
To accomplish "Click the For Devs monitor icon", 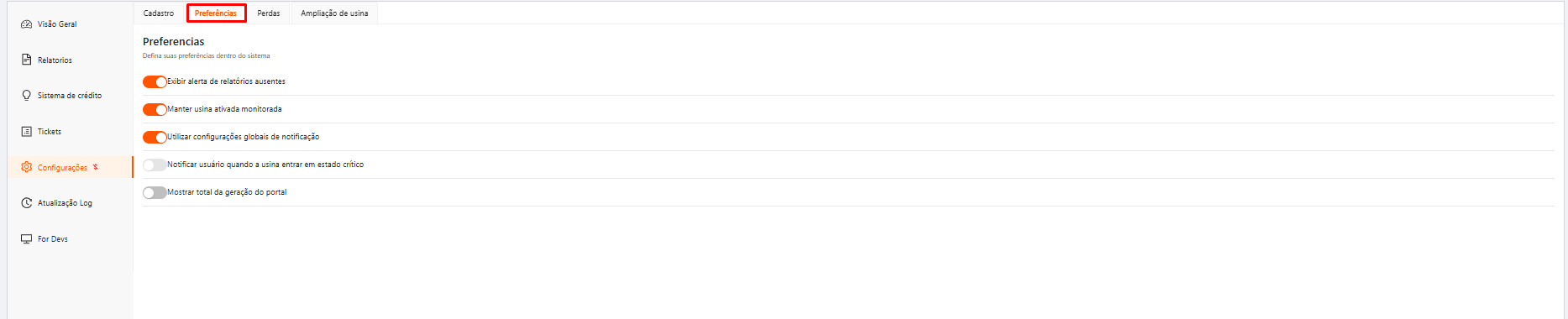I will (26, 239).
